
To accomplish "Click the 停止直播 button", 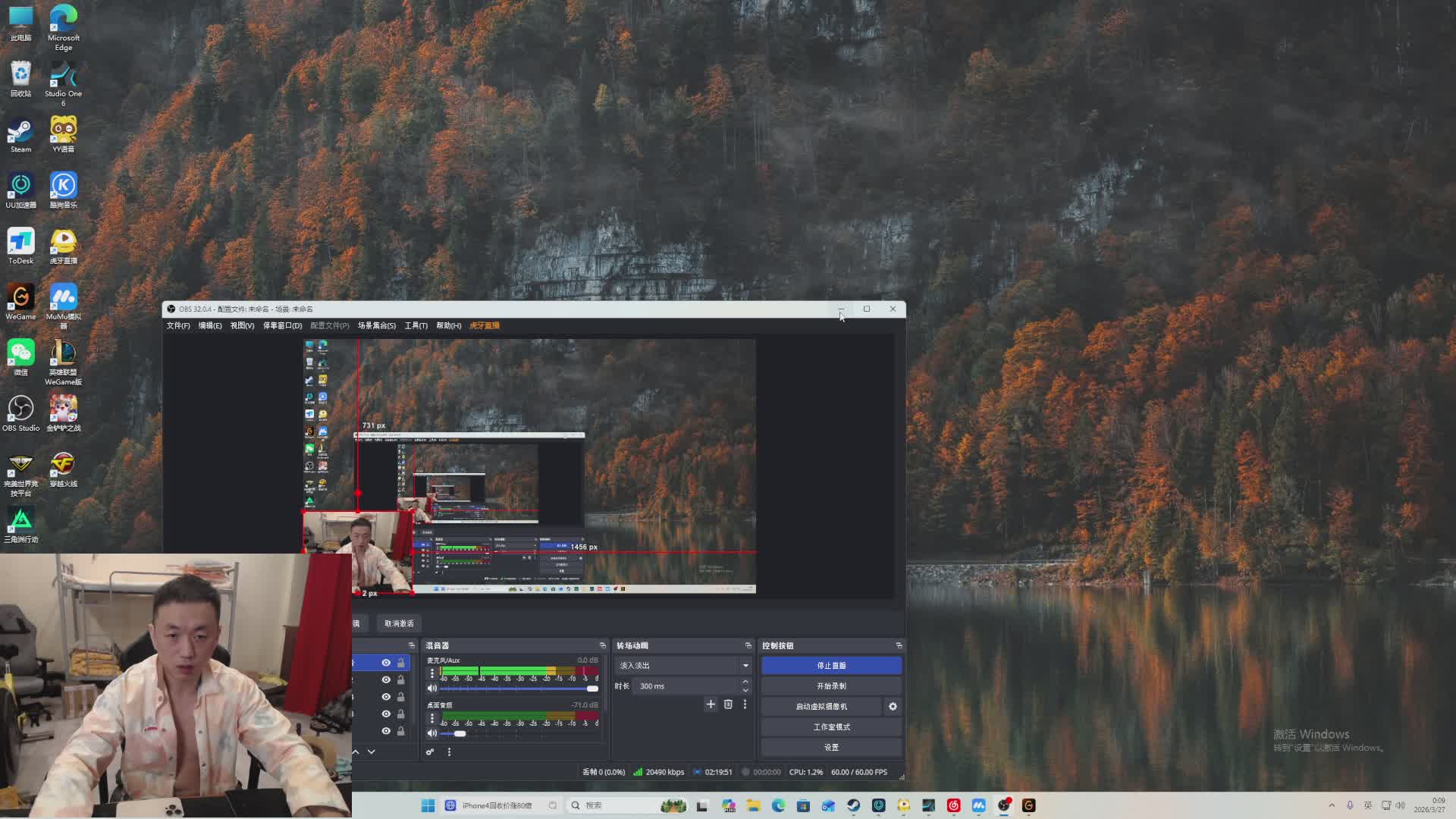I will [831, 666].
